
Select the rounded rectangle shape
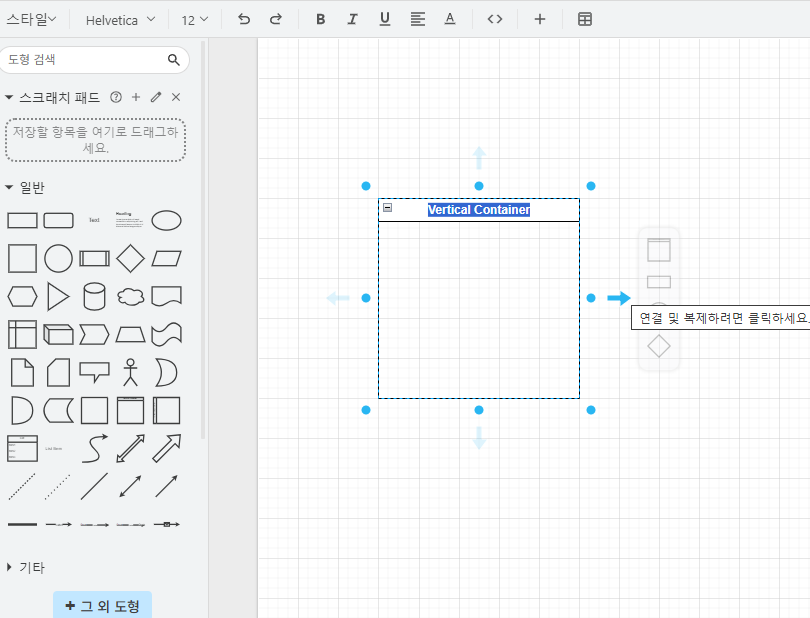pos(58,221)
